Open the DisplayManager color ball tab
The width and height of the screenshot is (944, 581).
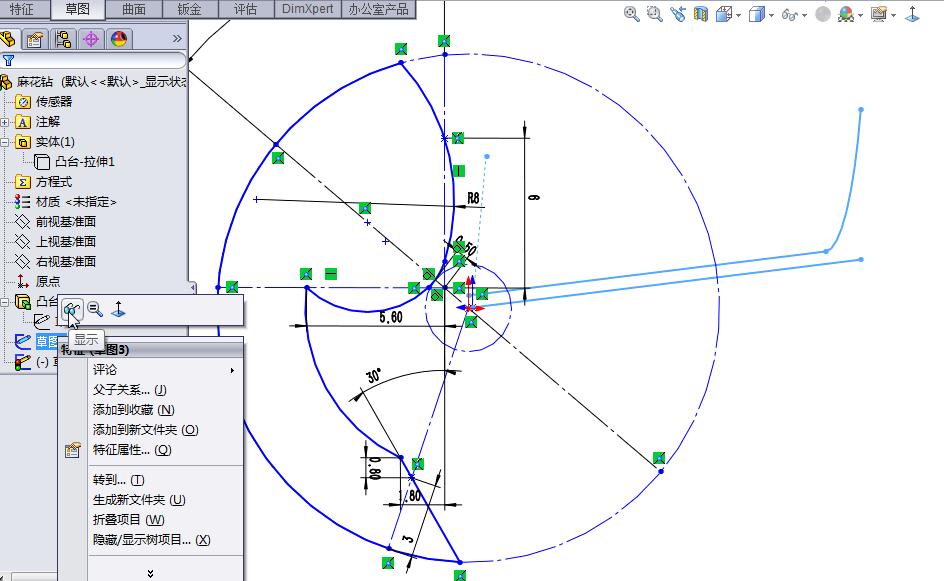point(119,40)
